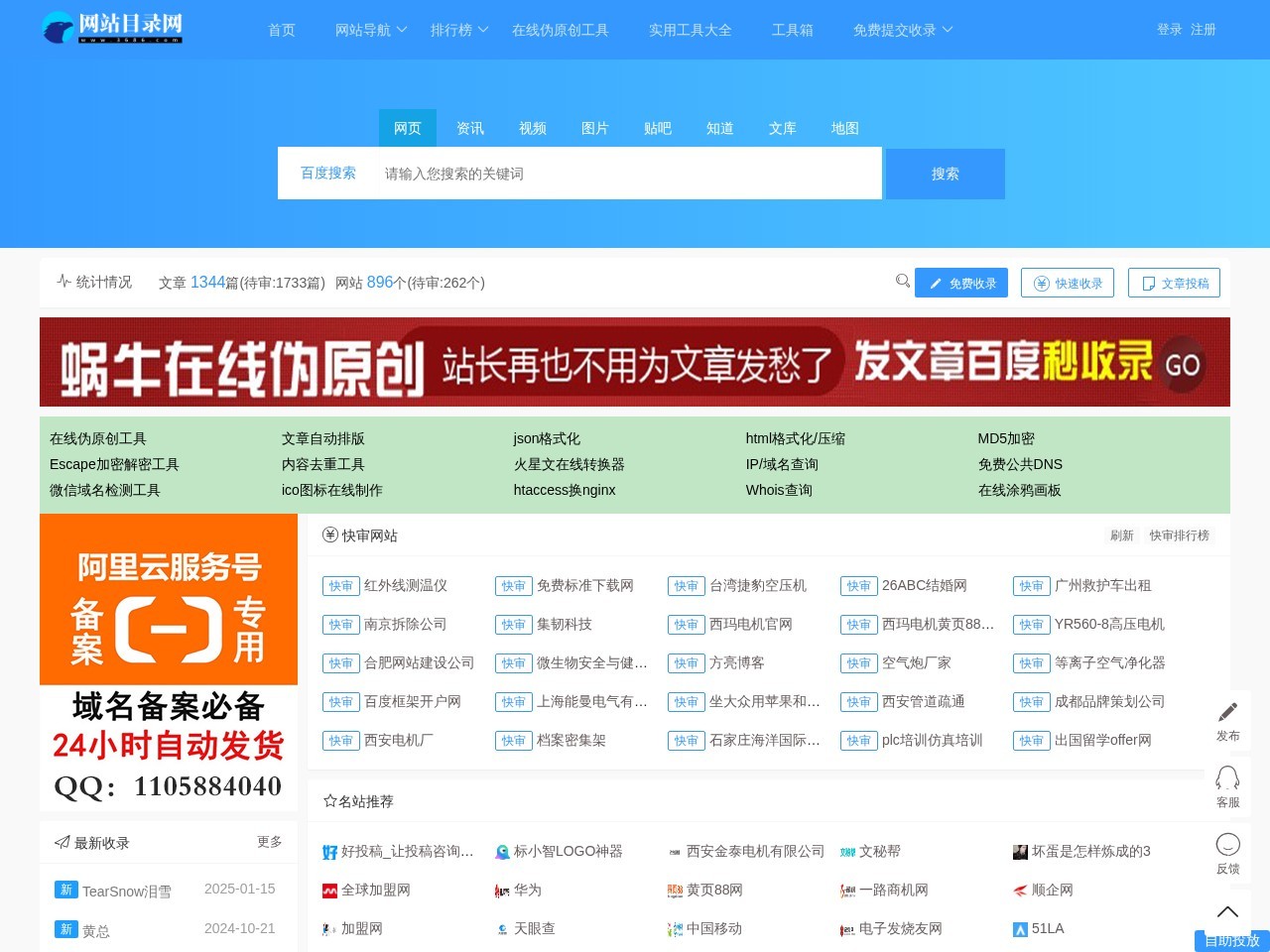Click 文章投稿 button
The width and height of the screenshot is (1270, 952).
tap(1174, 283)
